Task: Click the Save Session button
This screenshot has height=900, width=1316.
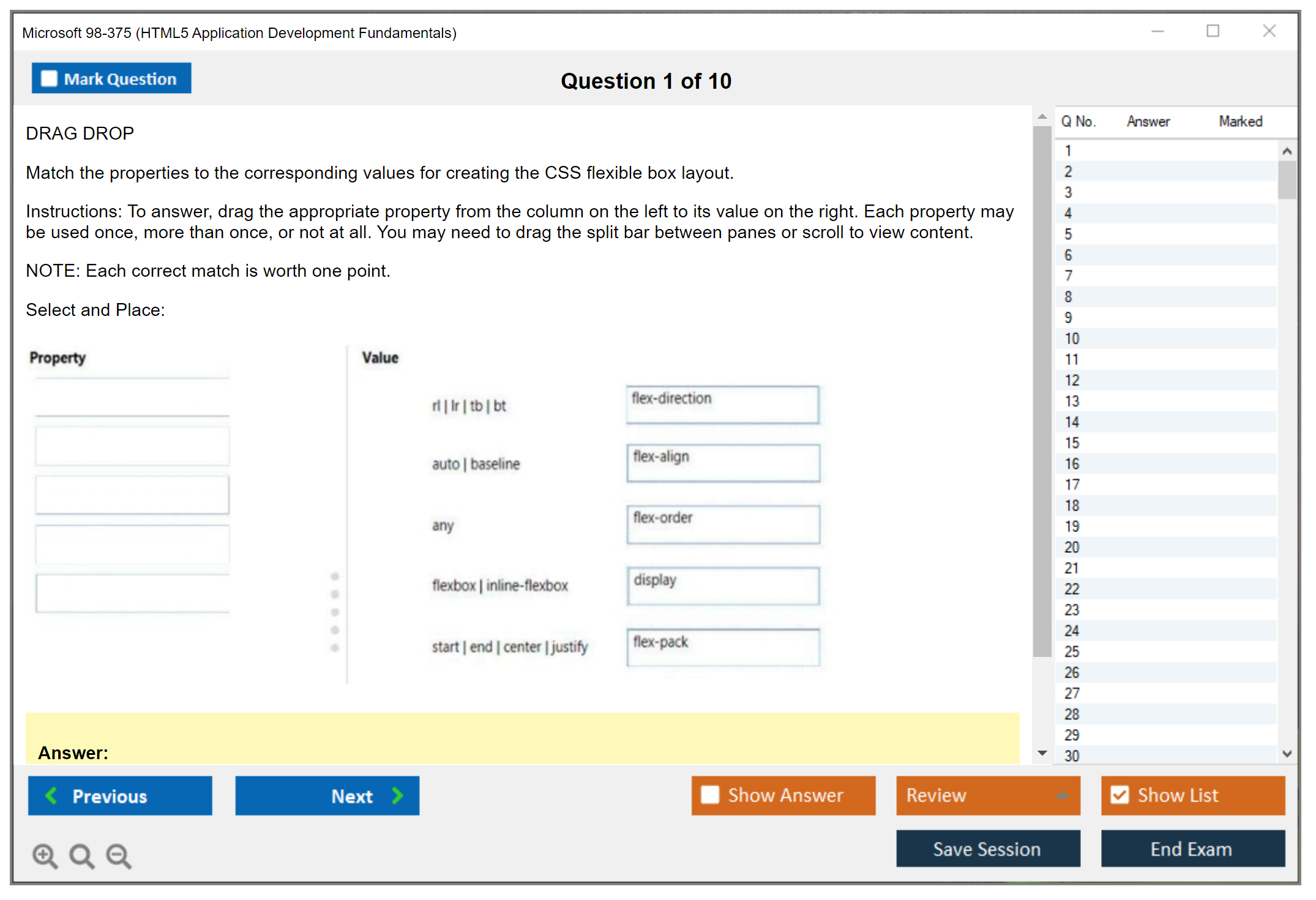Action: 987,849
